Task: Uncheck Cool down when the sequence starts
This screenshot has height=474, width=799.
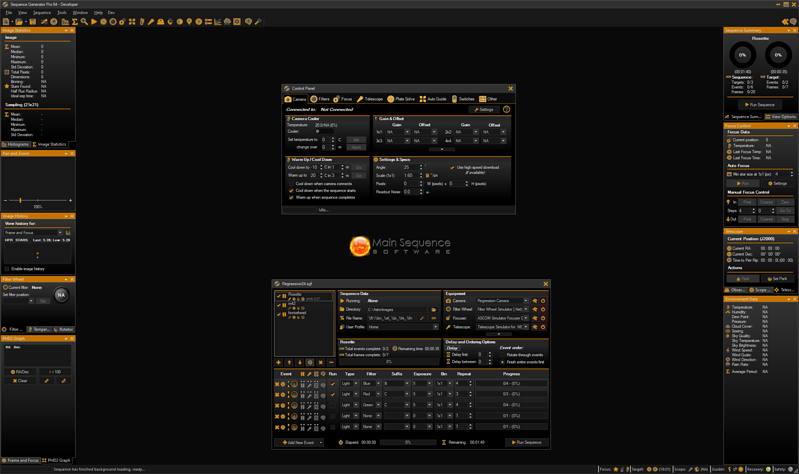Action: (291, 191)
